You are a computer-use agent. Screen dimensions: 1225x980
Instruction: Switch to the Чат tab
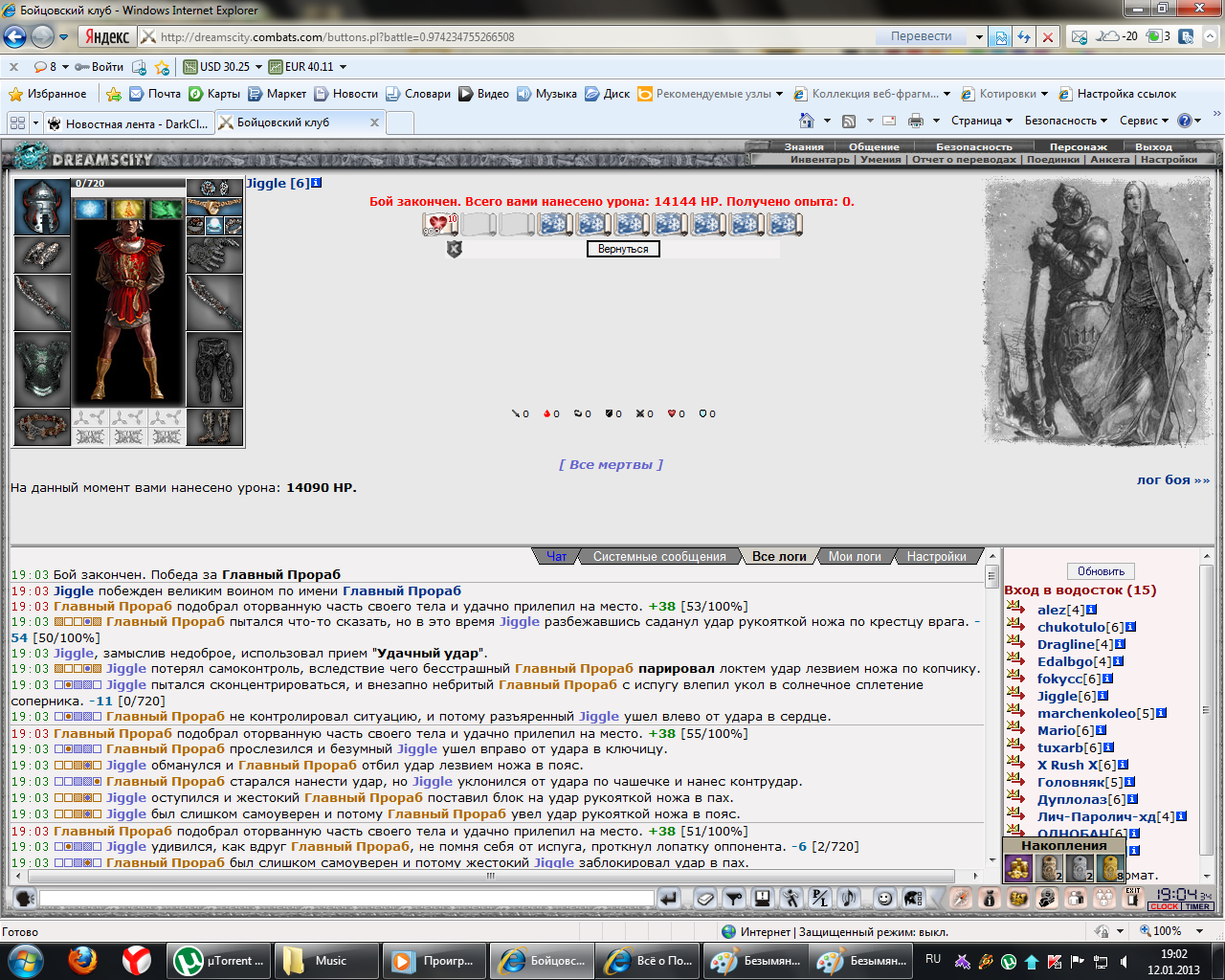556,556
